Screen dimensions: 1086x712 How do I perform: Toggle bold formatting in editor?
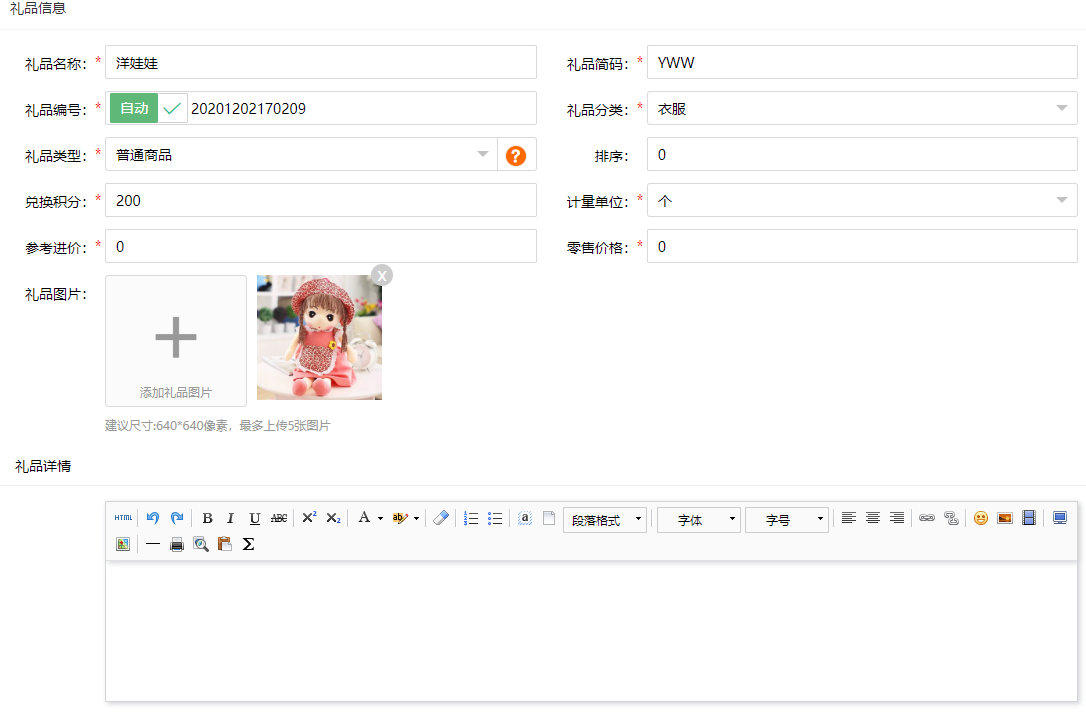[x=207, y=518]
